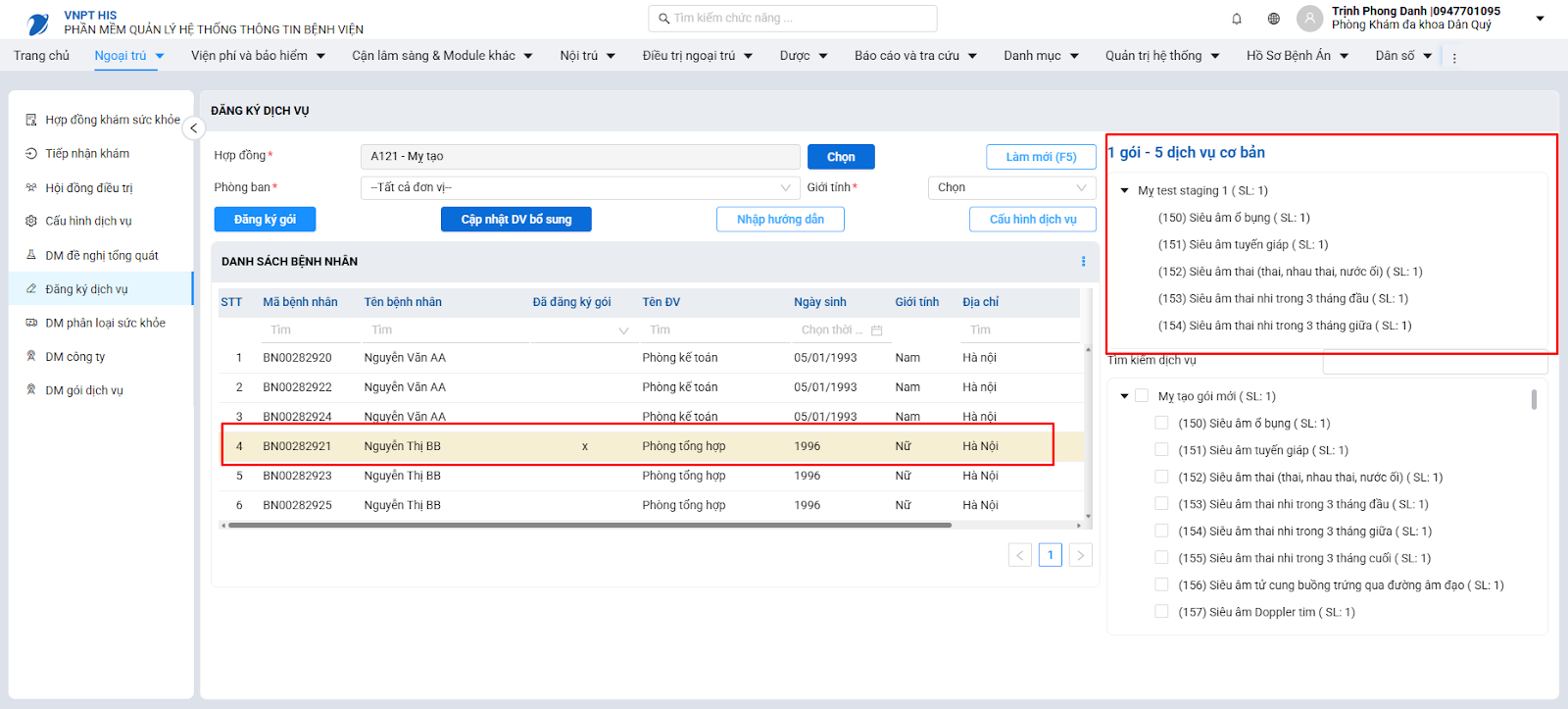Click Nhập hướng dẫn button
1568x709 pixels.
[780, 220]
